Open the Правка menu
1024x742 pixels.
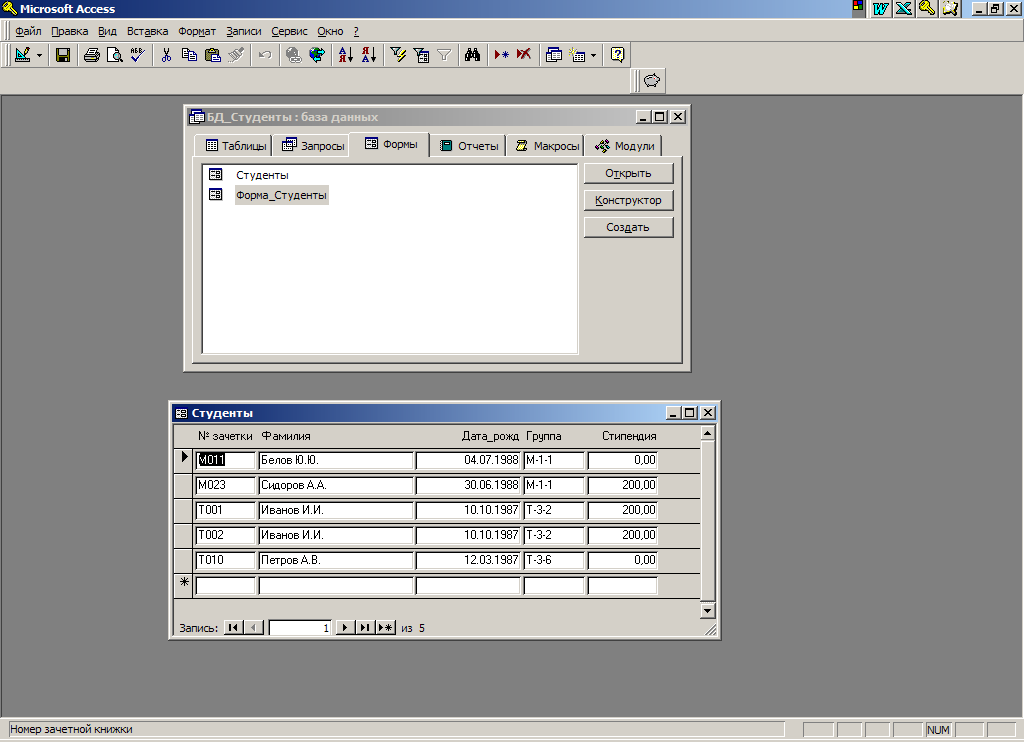click(x=69, y=31)
